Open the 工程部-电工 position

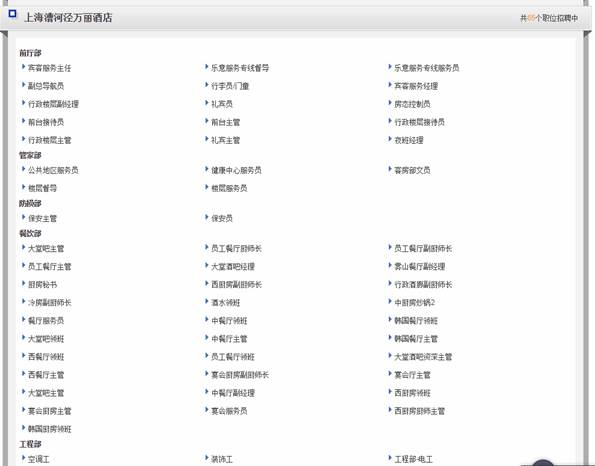(x=414, y=460)
